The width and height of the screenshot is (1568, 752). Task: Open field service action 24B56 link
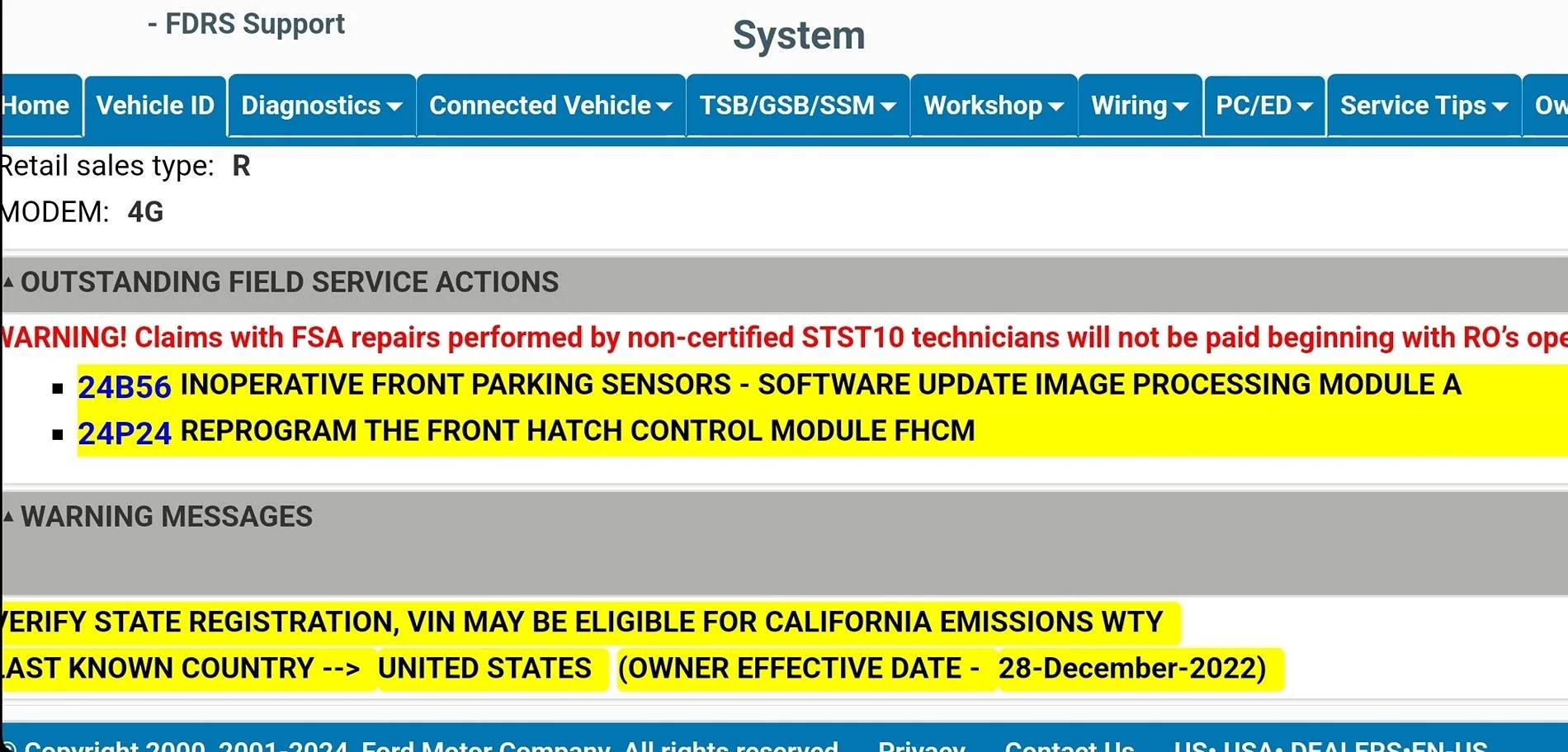(124, 386)
